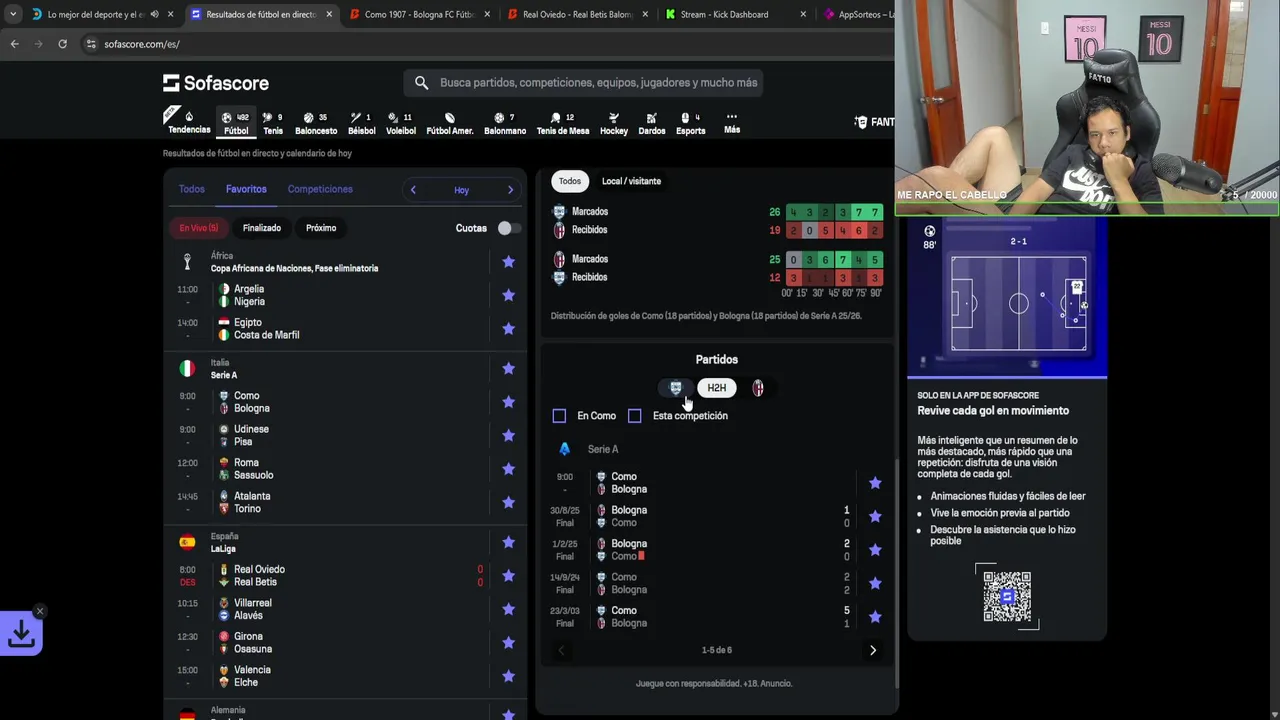Image resolution: width=1280 pixels, height=720 pixels.
Task: Select the Fútbol sport icon
Action: pos(236,123)
